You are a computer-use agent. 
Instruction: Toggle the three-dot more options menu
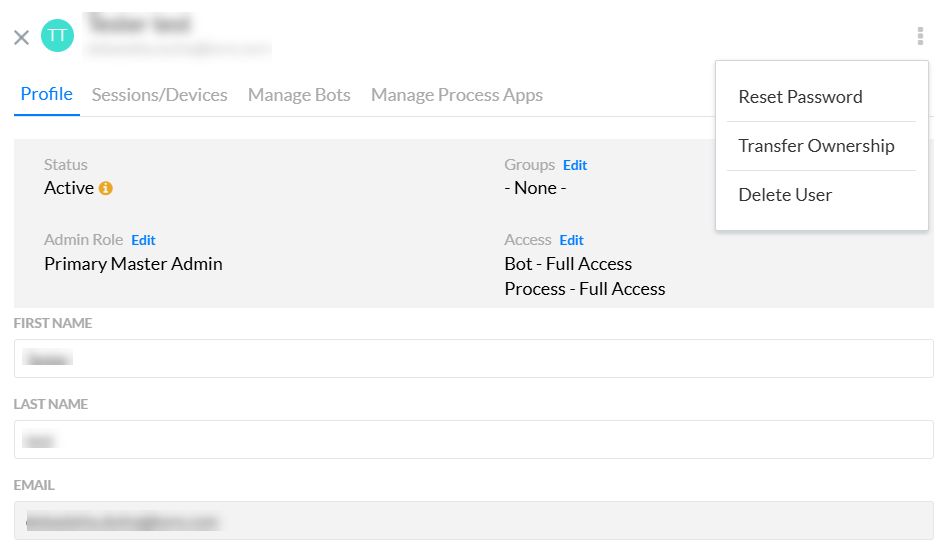919,37
